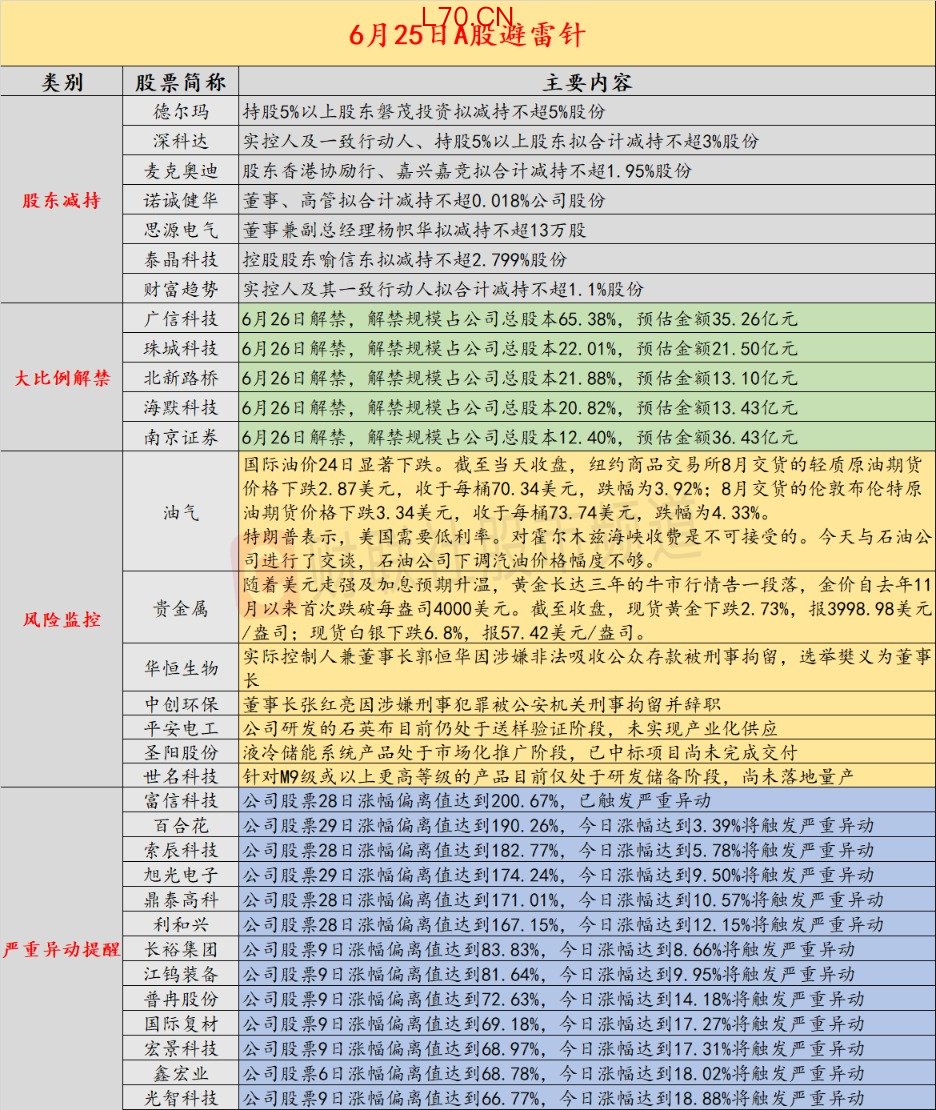Click the 主要内容 column header
This screenshot has height=1110, width=936.
[x=587, y=82]
